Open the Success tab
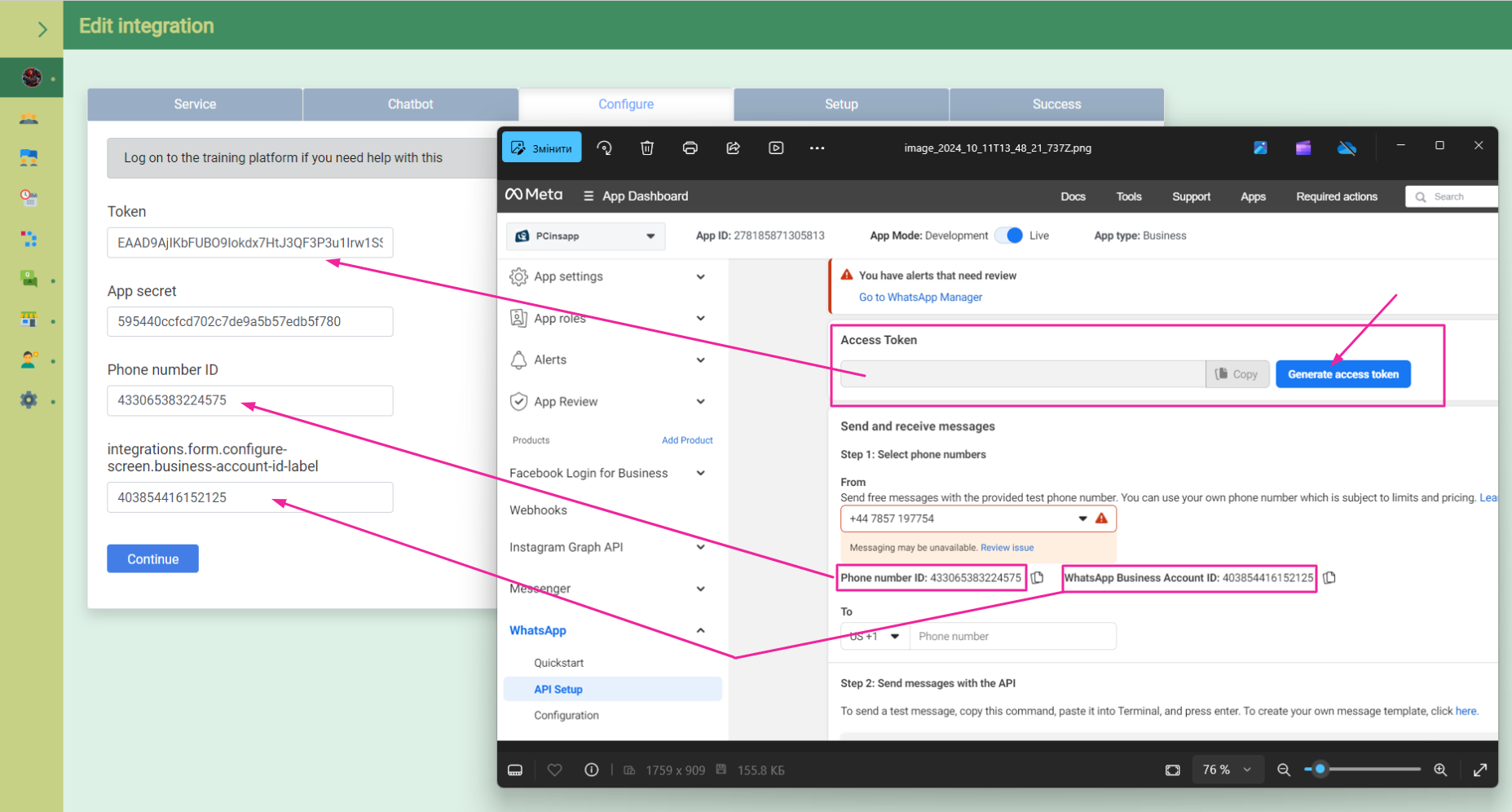This screenshot has height=812, width=1512. click(1056, 104)
